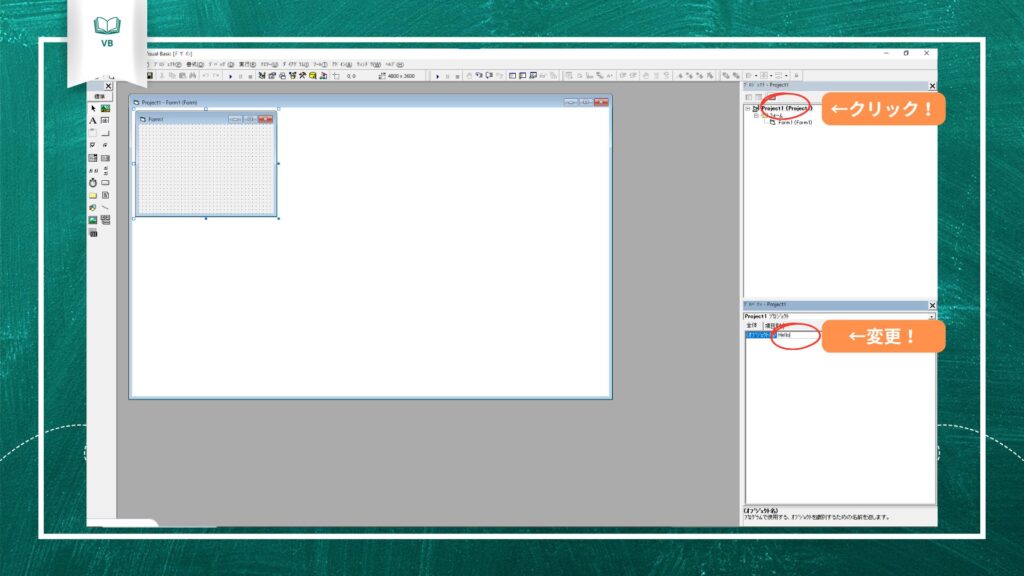The image size is (1024, 576).
Task: Select the CommandButton control tool
Action: tap(105, 133)
